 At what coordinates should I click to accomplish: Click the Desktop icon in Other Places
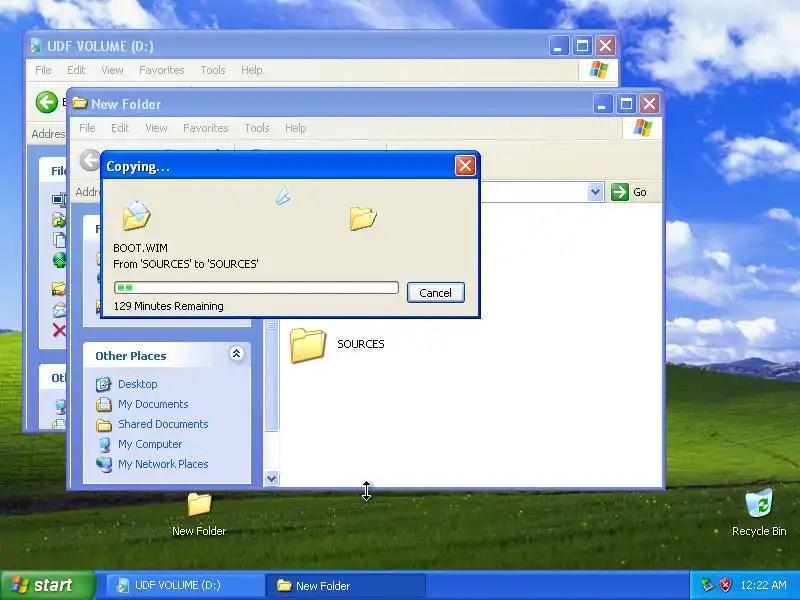104,384
